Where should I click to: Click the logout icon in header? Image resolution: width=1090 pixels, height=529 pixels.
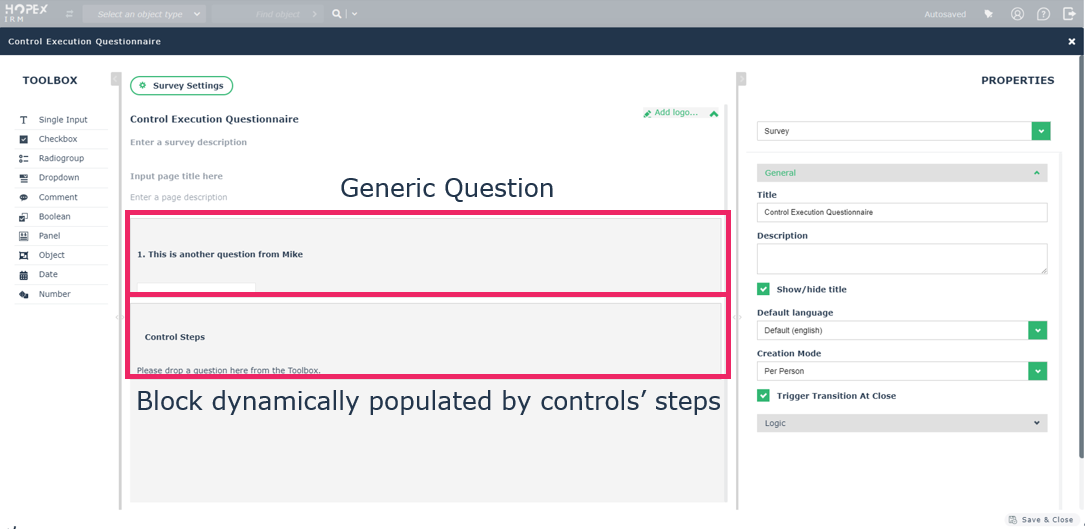[1069, 14]
